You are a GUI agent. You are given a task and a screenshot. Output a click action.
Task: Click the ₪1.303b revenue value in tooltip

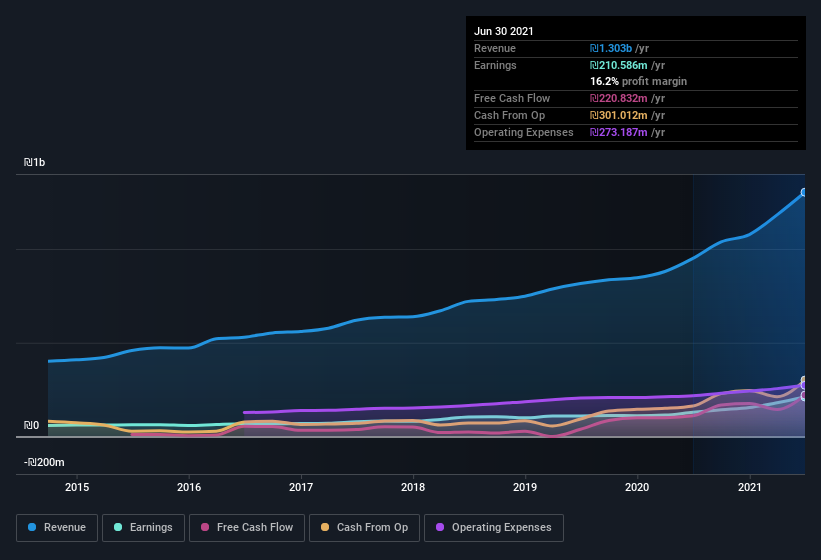point(611,48)
